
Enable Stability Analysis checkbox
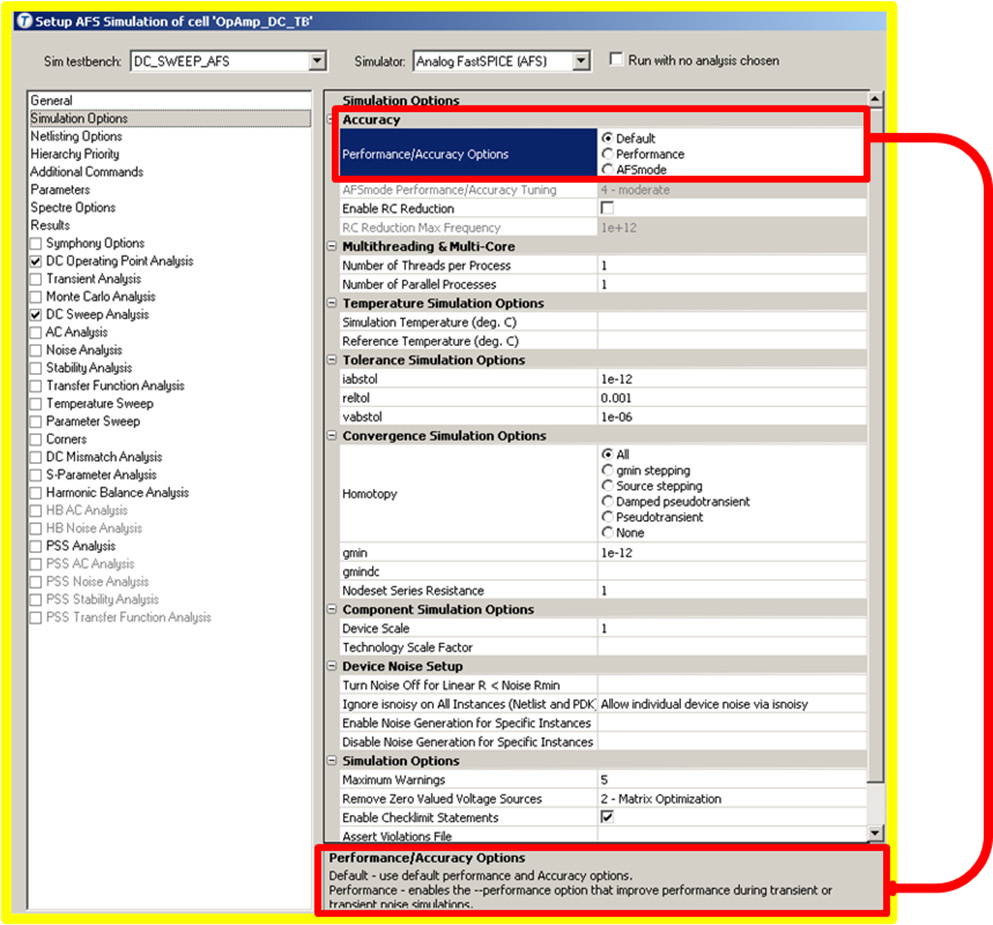(x=36, y=368)
